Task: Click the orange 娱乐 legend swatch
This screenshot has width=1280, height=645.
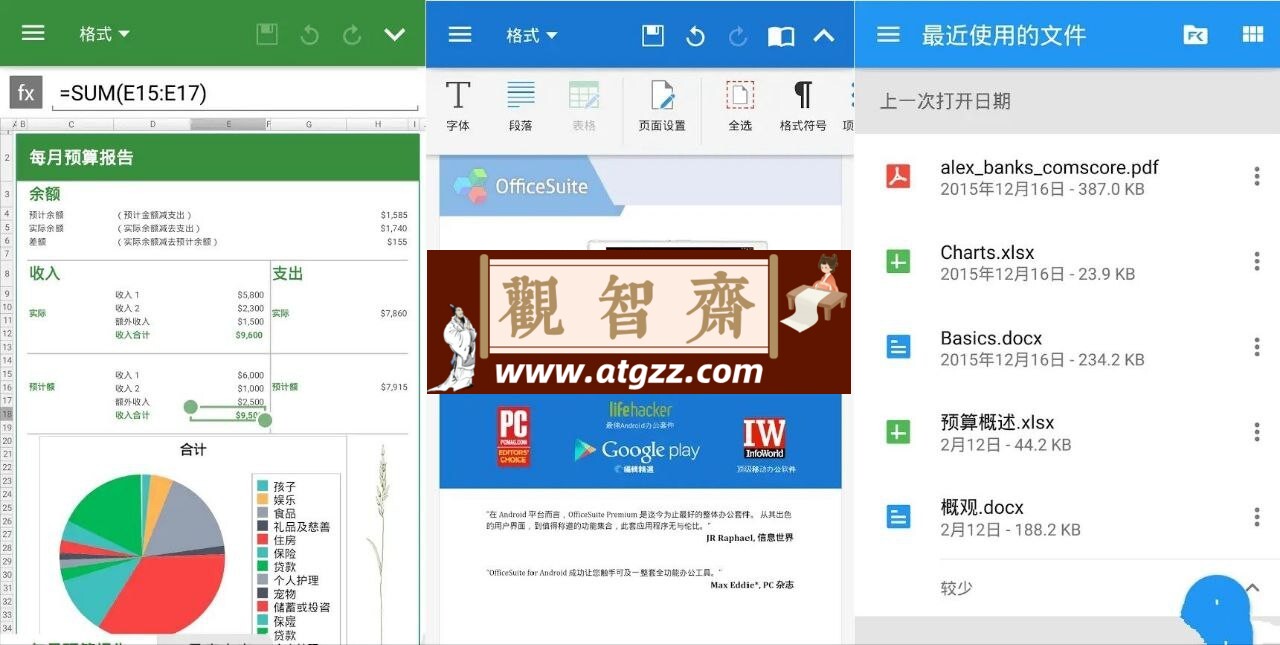Action: coord(262,499)
